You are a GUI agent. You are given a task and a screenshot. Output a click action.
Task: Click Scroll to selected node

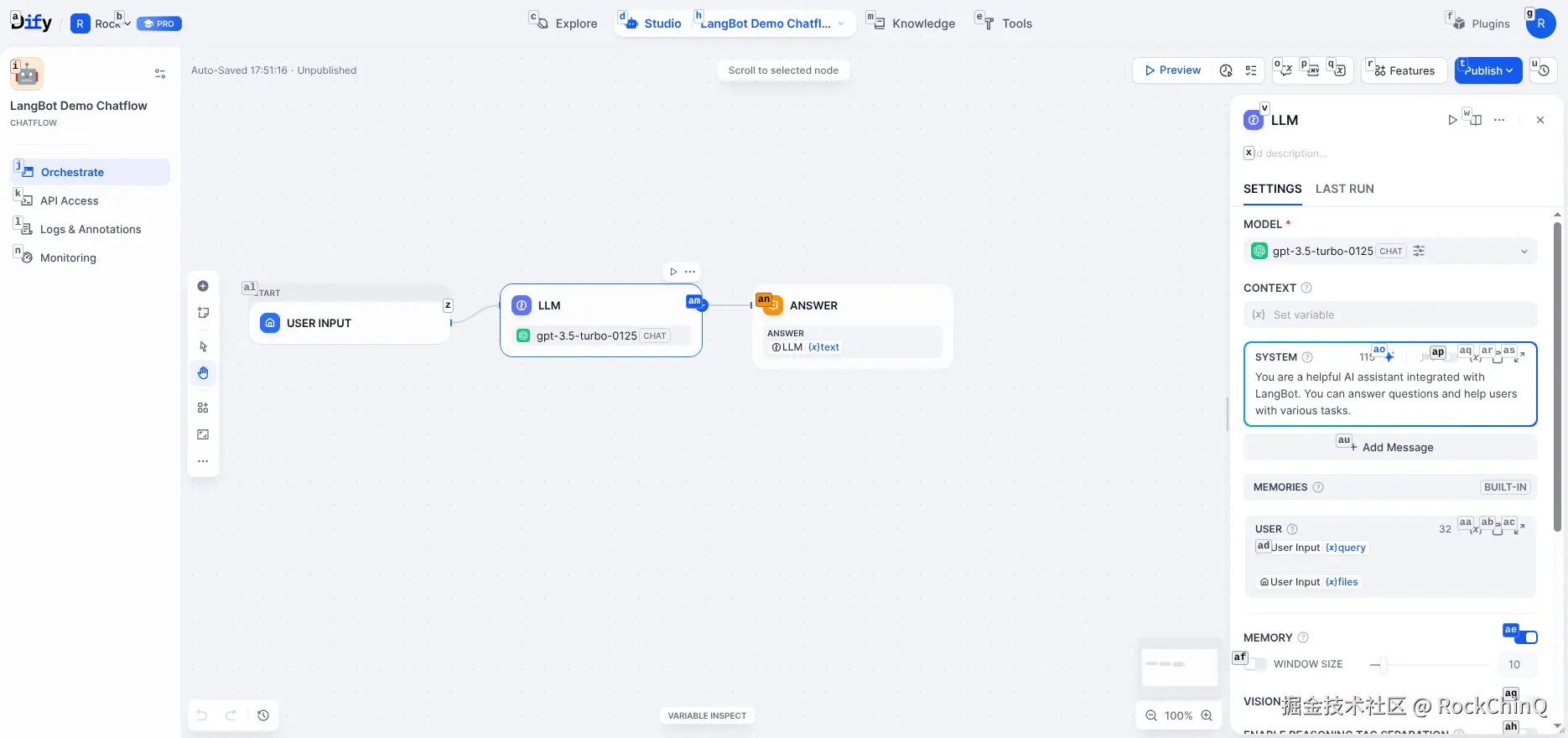pyautogui.click(x=783, y=70)
